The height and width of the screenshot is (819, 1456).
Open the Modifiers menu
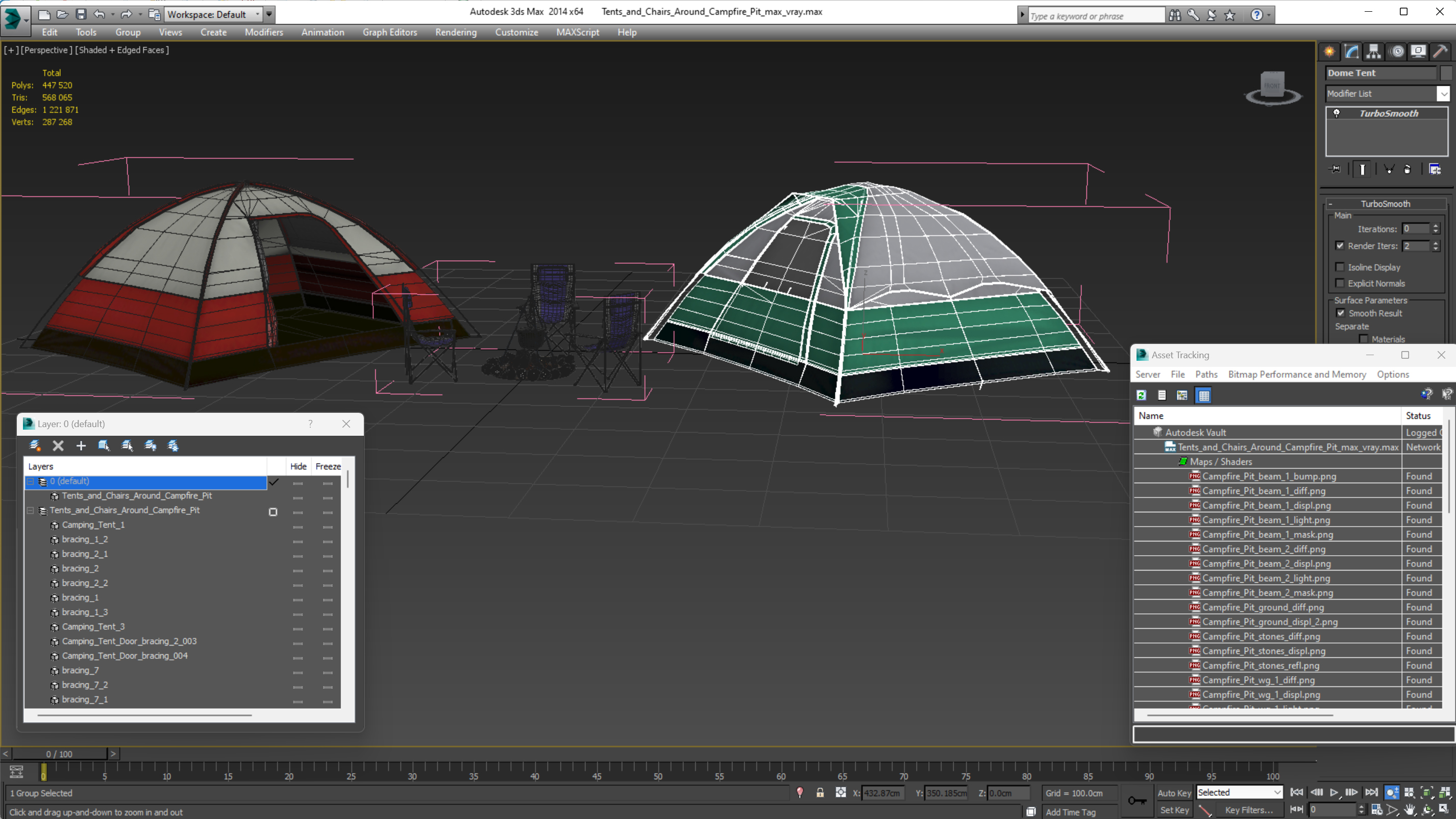263,32
